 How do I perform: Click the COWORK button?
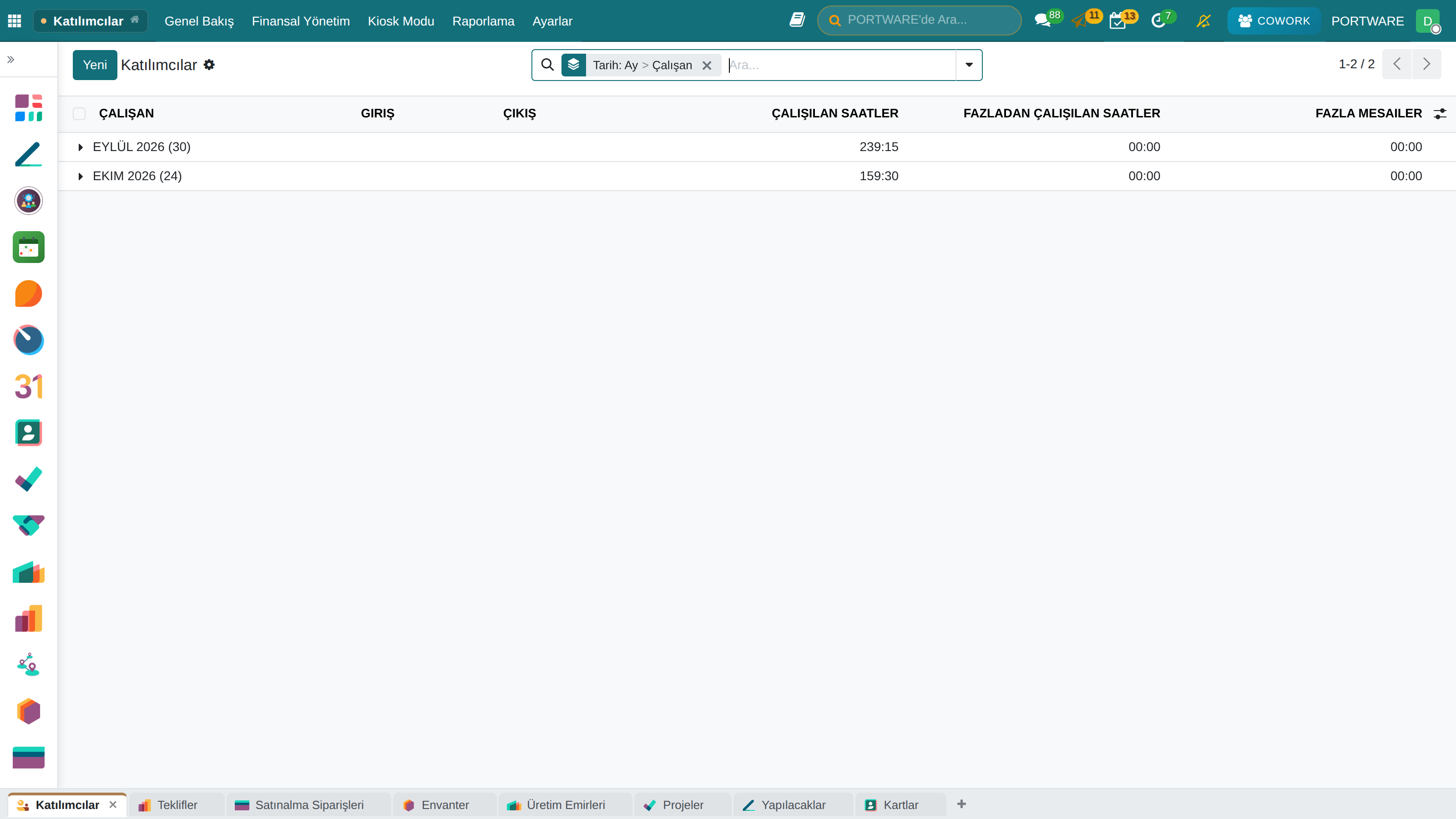(x=1274, y=21)
